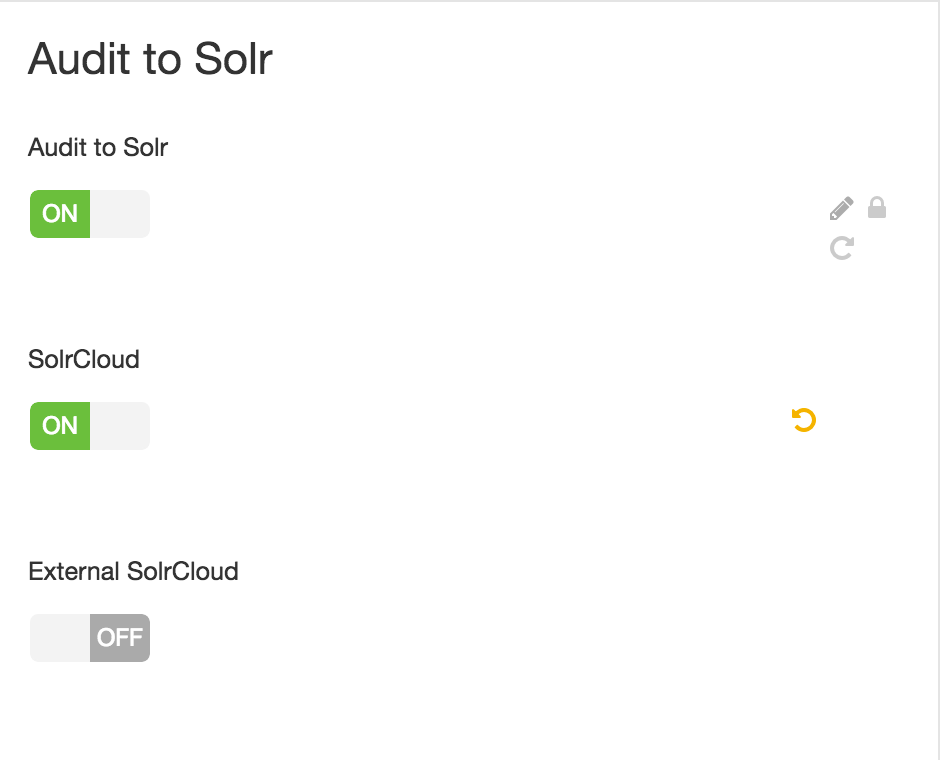Enable the External SolrCloud switch
The width and height of the screenshot is (946, 760).
tap(90, 638)
